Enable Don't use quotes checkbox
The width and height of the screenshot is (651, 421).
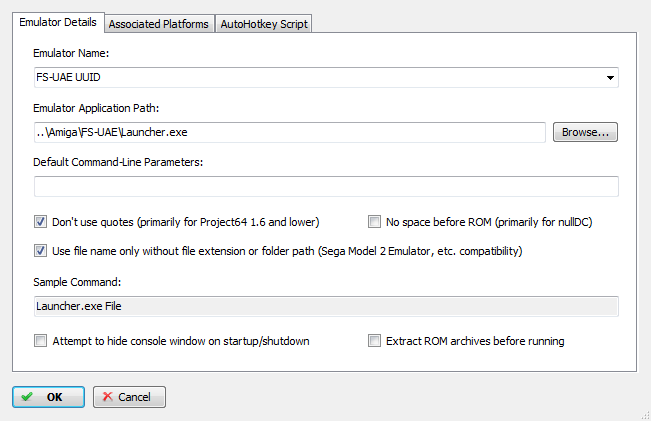[40, 222]
